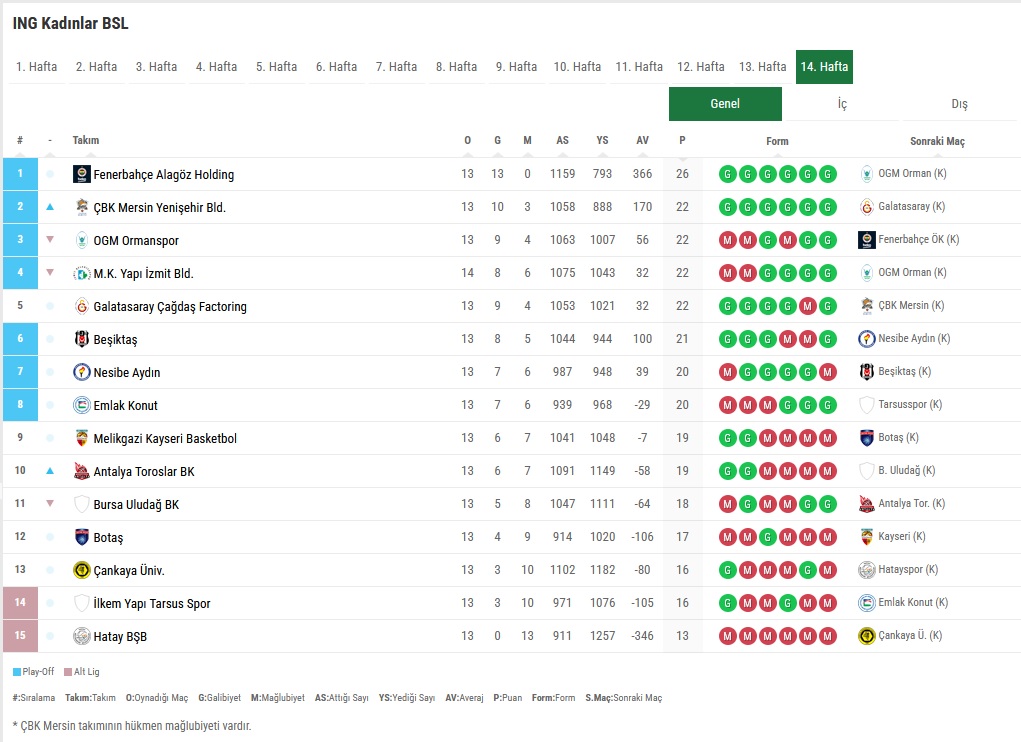Click ÇBK Mersin Yenişehir Bld. team logo
Image resolution: width=1021 pixels, height=742 pixels.
pos(81,207)
